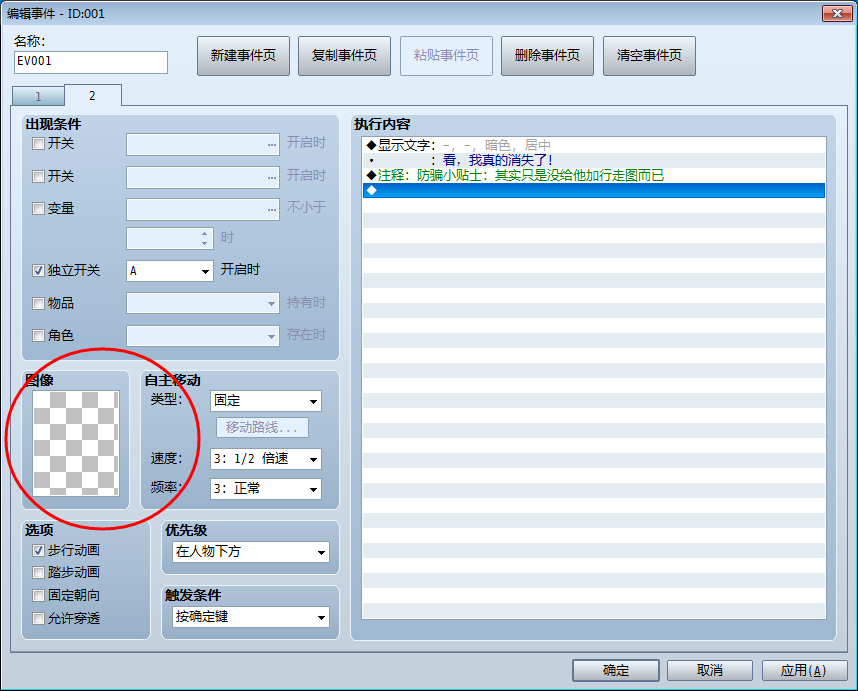Click the 图像 graphic preview box
Screen dimensions: 858x691
click(x=76, y=444)
